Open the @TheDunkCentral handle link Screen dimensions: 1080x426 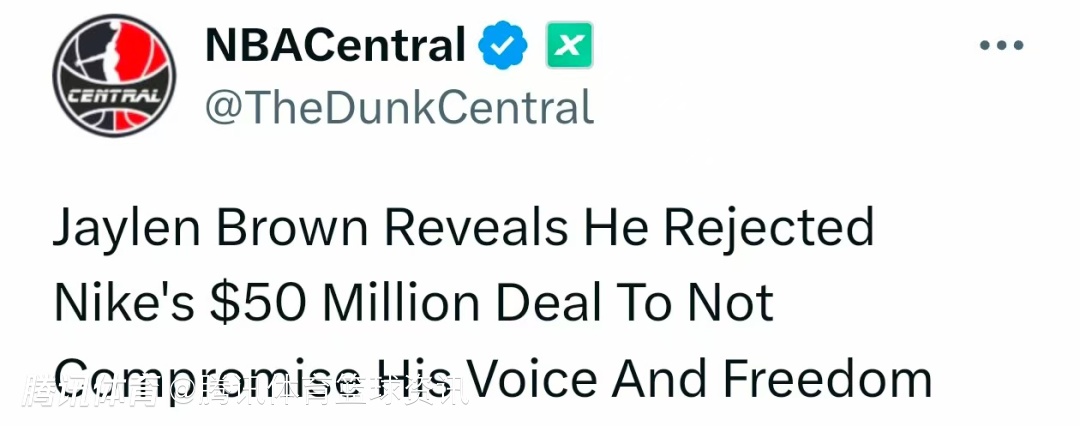pos(399,107)
